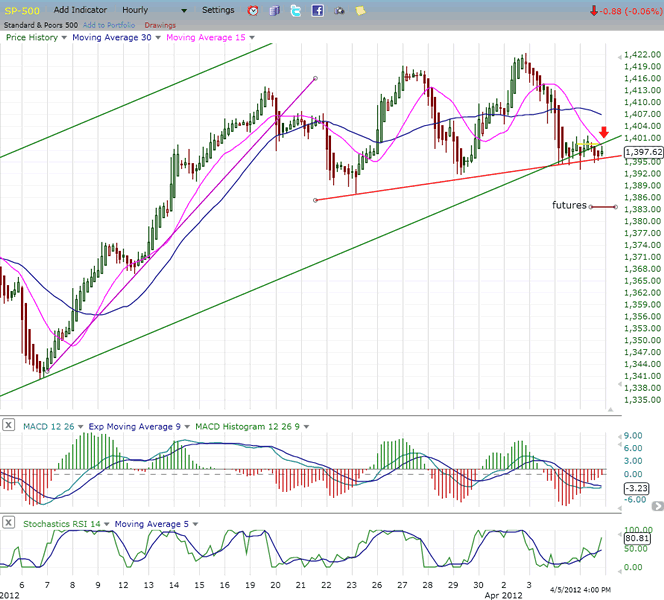Click Add to Portfolio link
This screenshot has height=600, width=664.
point(109,25)
